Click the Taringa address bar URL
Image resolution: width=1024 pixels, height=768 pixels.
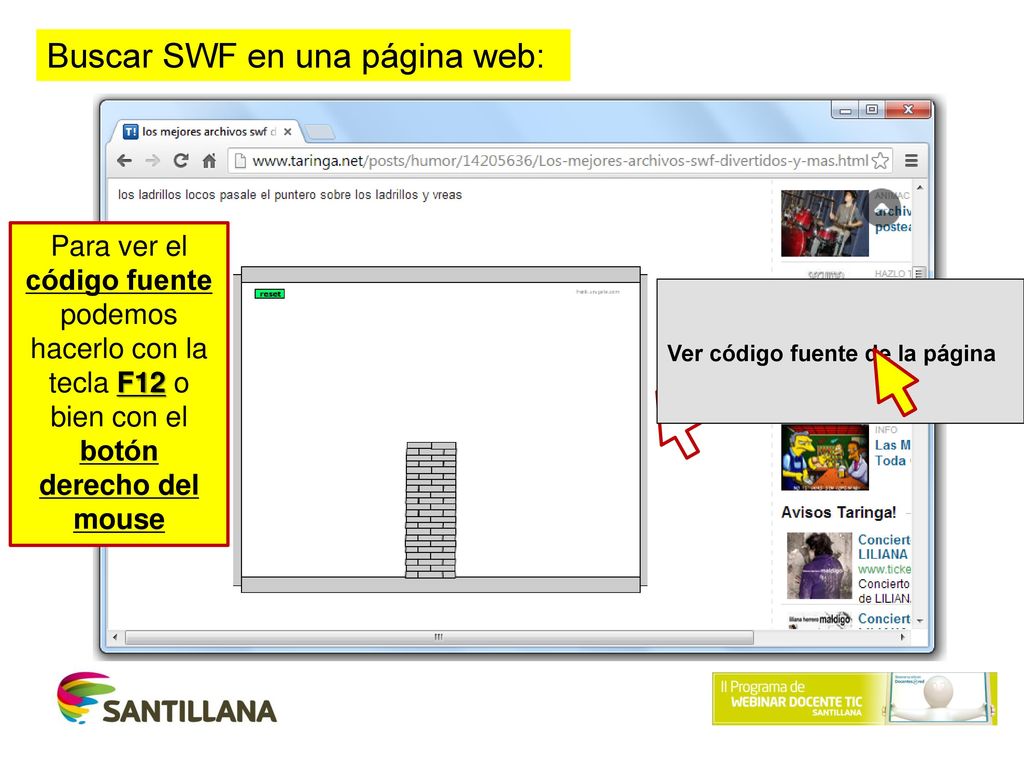560,161
